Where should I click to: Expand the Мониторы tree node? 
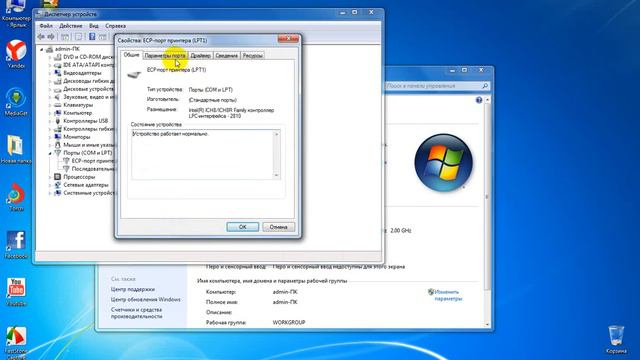tap(50, 137)
